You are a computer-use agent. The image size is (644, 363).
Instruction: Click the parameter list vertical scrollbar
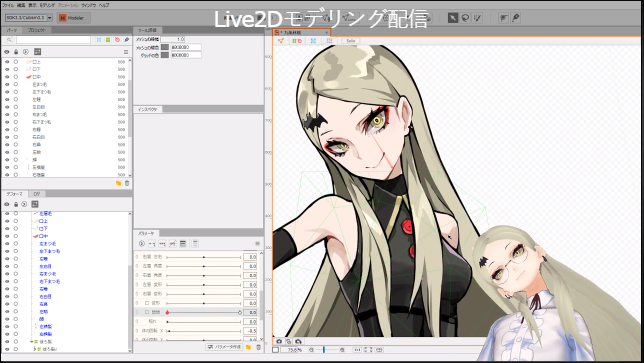tap(261, 296)
